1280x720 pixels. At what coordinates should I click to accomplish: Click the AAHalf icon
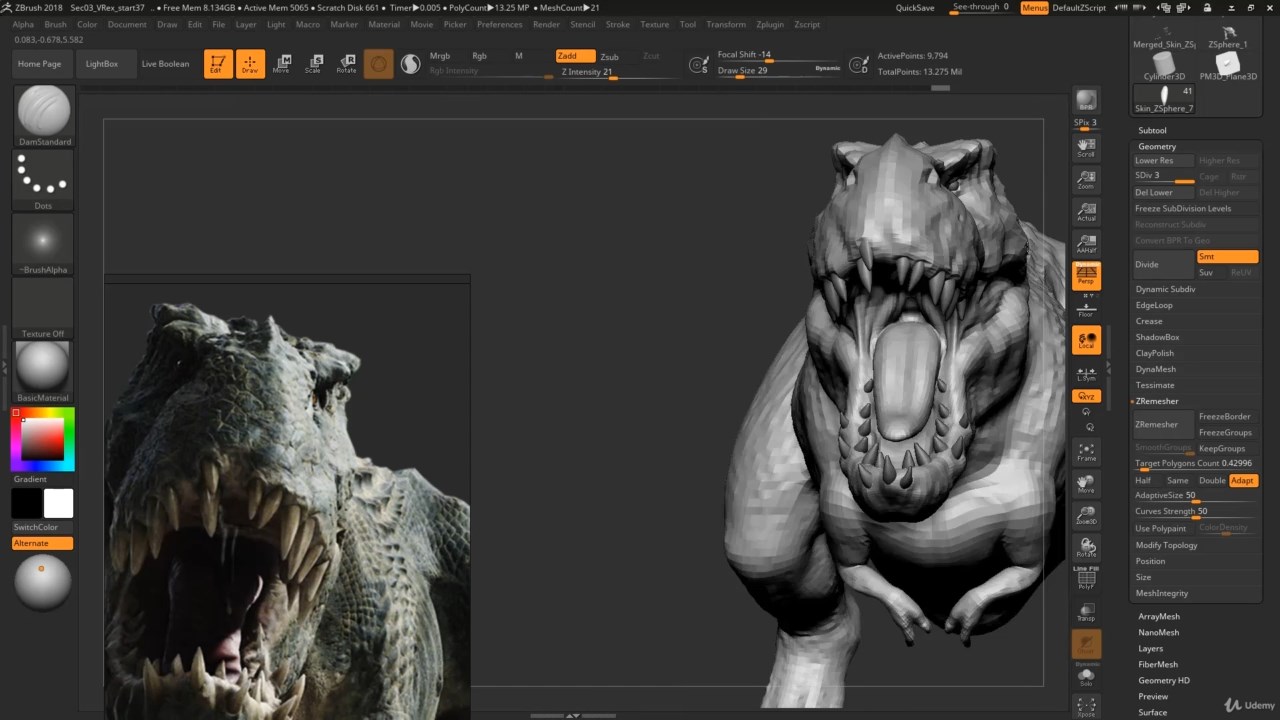click(1086, 244)
